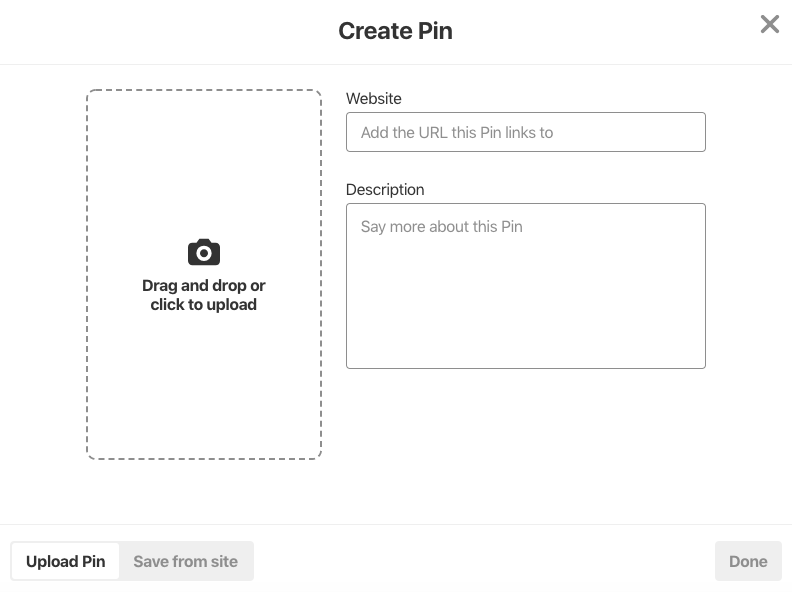
Task: Click 'Drag and drop or' line in dropzone
Action: click(x=204, y=285)
